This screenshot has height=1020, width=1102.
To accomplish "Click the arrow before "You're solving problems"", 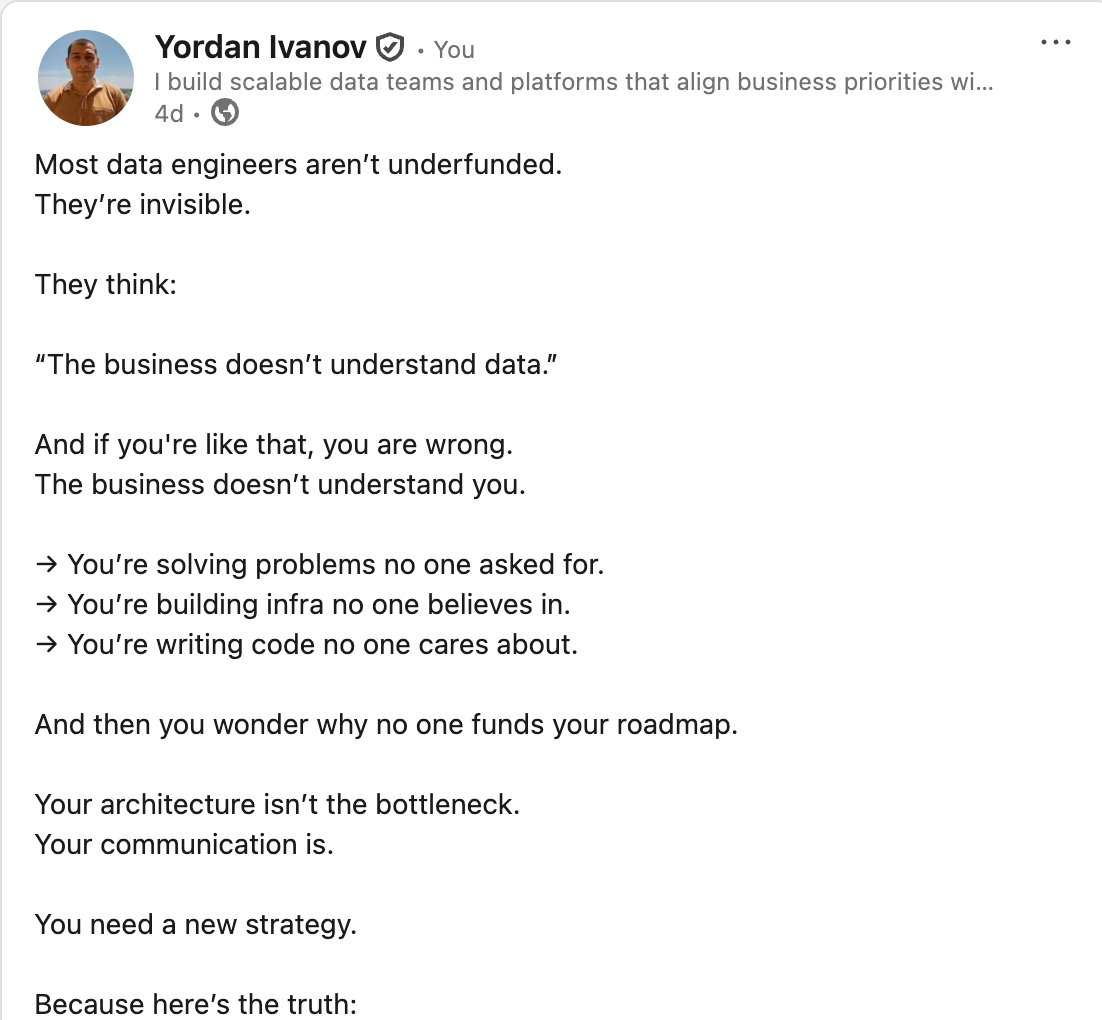I will coord(46,564).
